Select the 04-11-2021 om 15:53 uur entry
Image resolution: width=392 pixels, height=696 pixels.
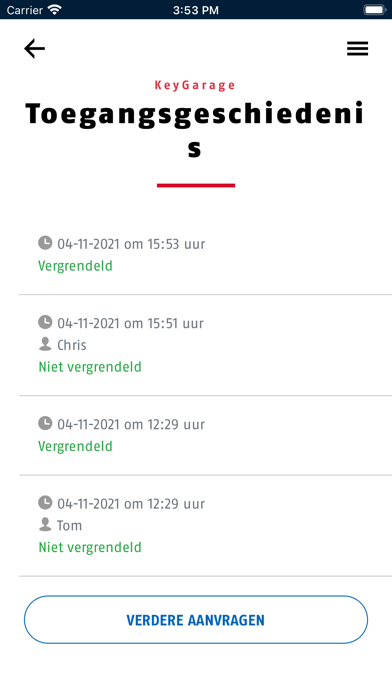pyautogui.click(x=206, y=255)
